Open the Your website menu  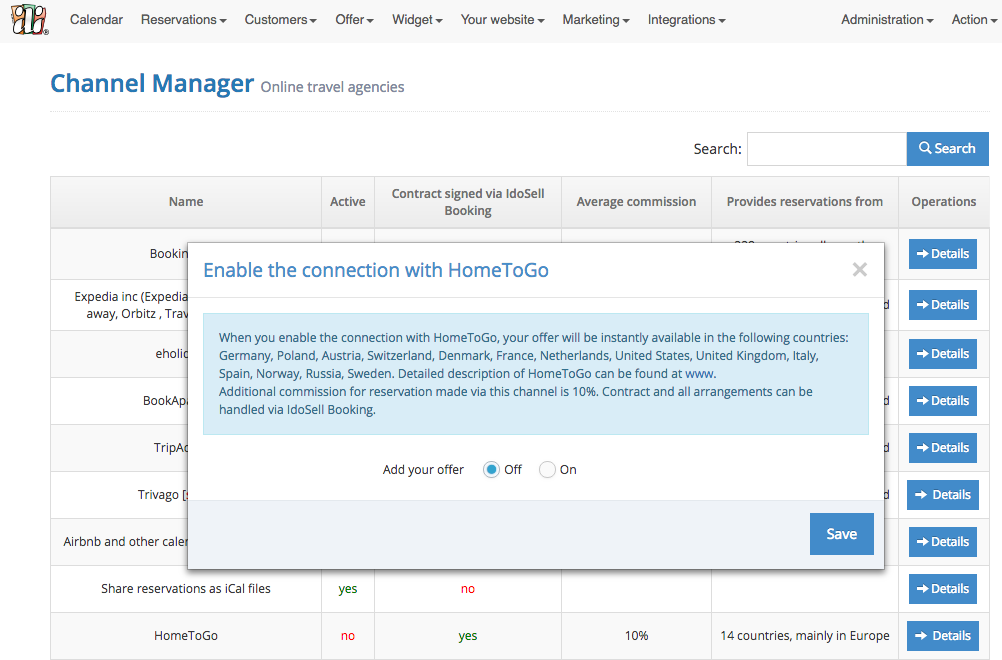point(502,20)
